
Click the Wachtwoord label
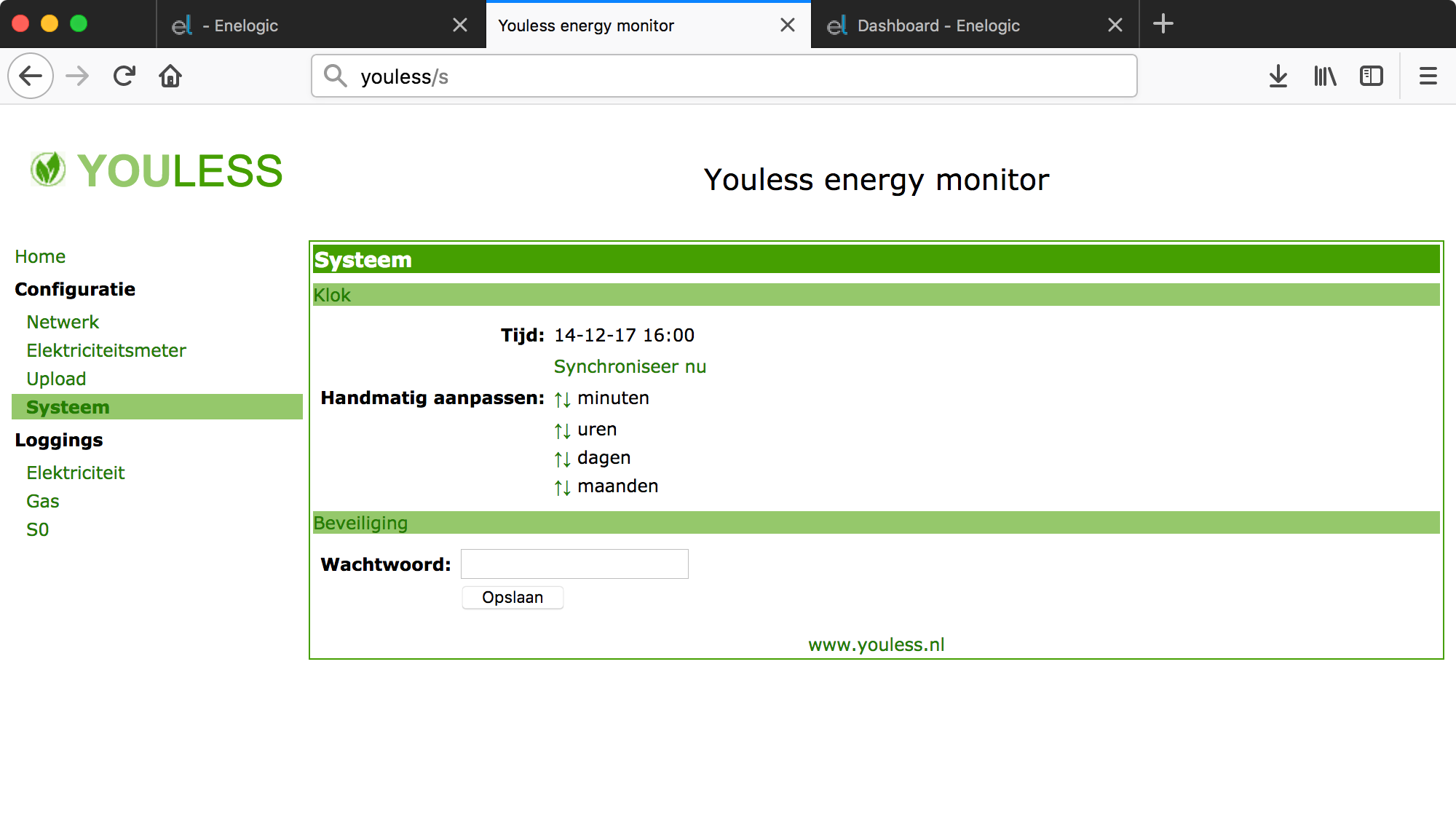(386, 564)
